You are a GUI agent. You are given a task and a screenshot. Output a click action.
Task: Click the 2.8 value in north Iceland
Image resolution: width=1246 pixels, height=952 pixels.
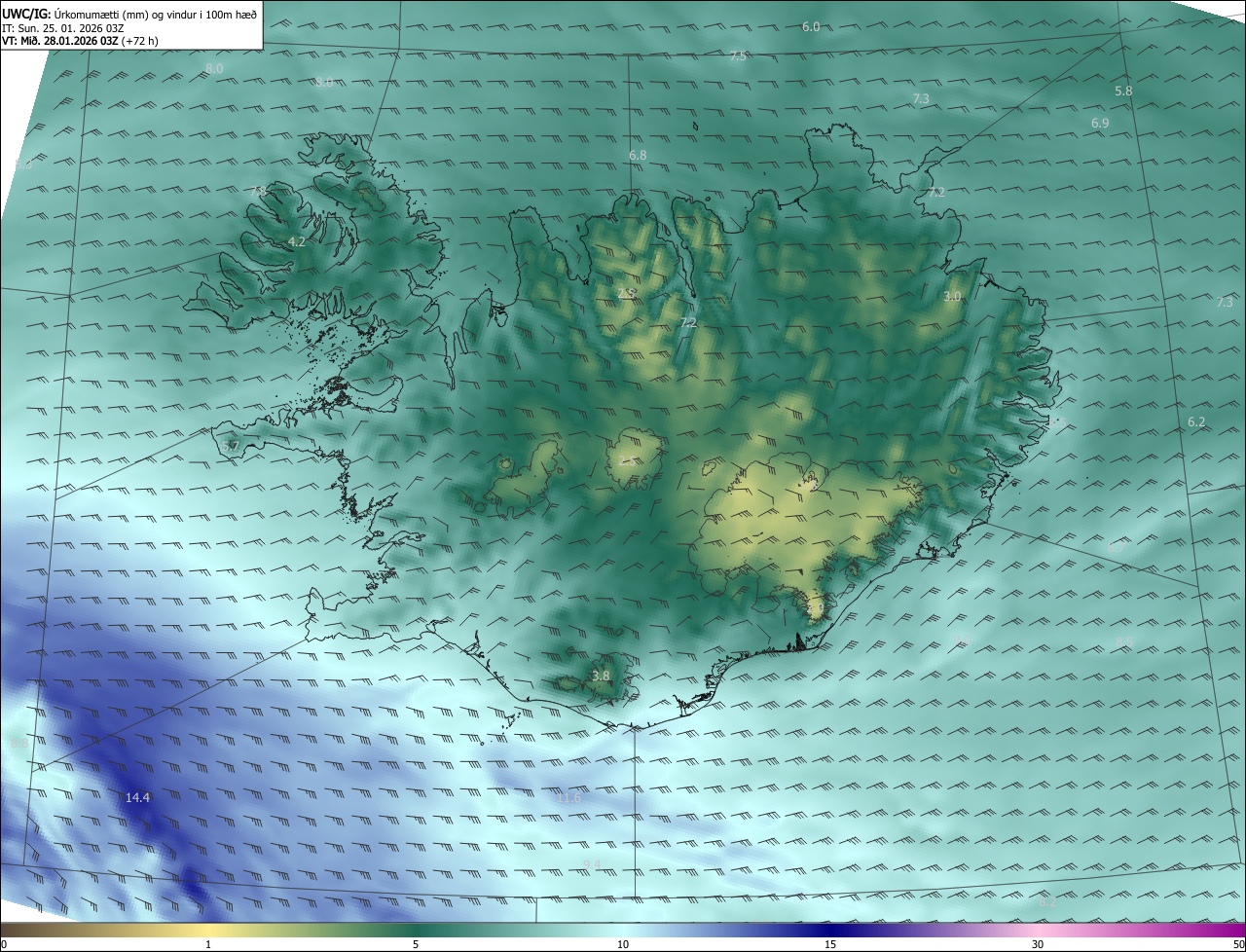[x=627, y=293]
